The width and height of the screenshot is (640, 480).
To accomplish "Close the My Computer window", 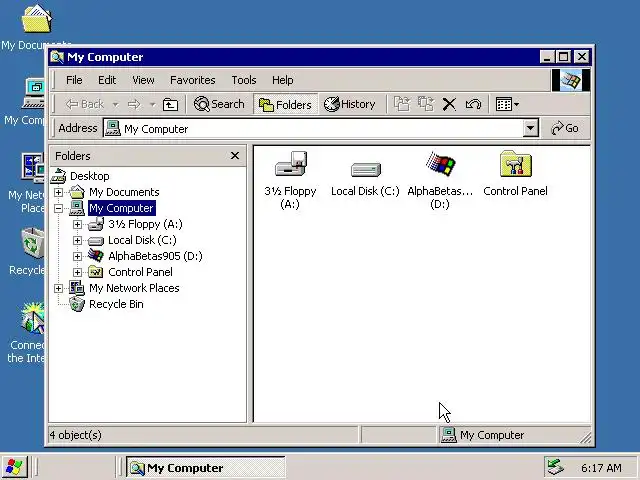I will (582, 57).
